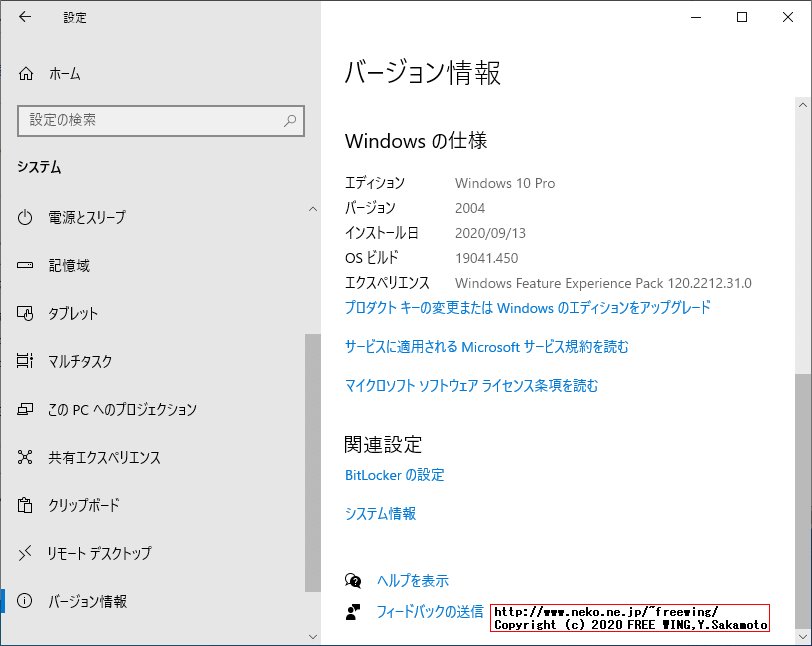Close the Settings window

click(788, 17)
